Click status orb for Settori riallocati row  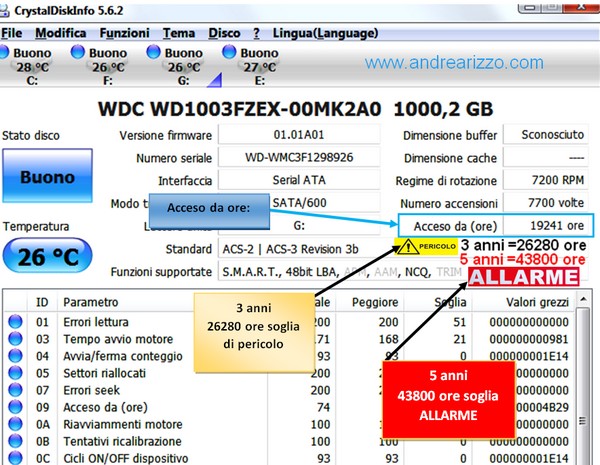tap(15, 373)
